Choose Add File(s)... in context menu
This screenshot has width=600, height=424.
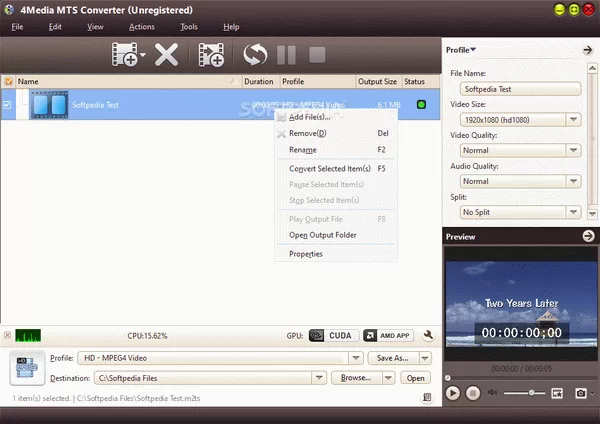pyautogui.click(x=336, y=117)
